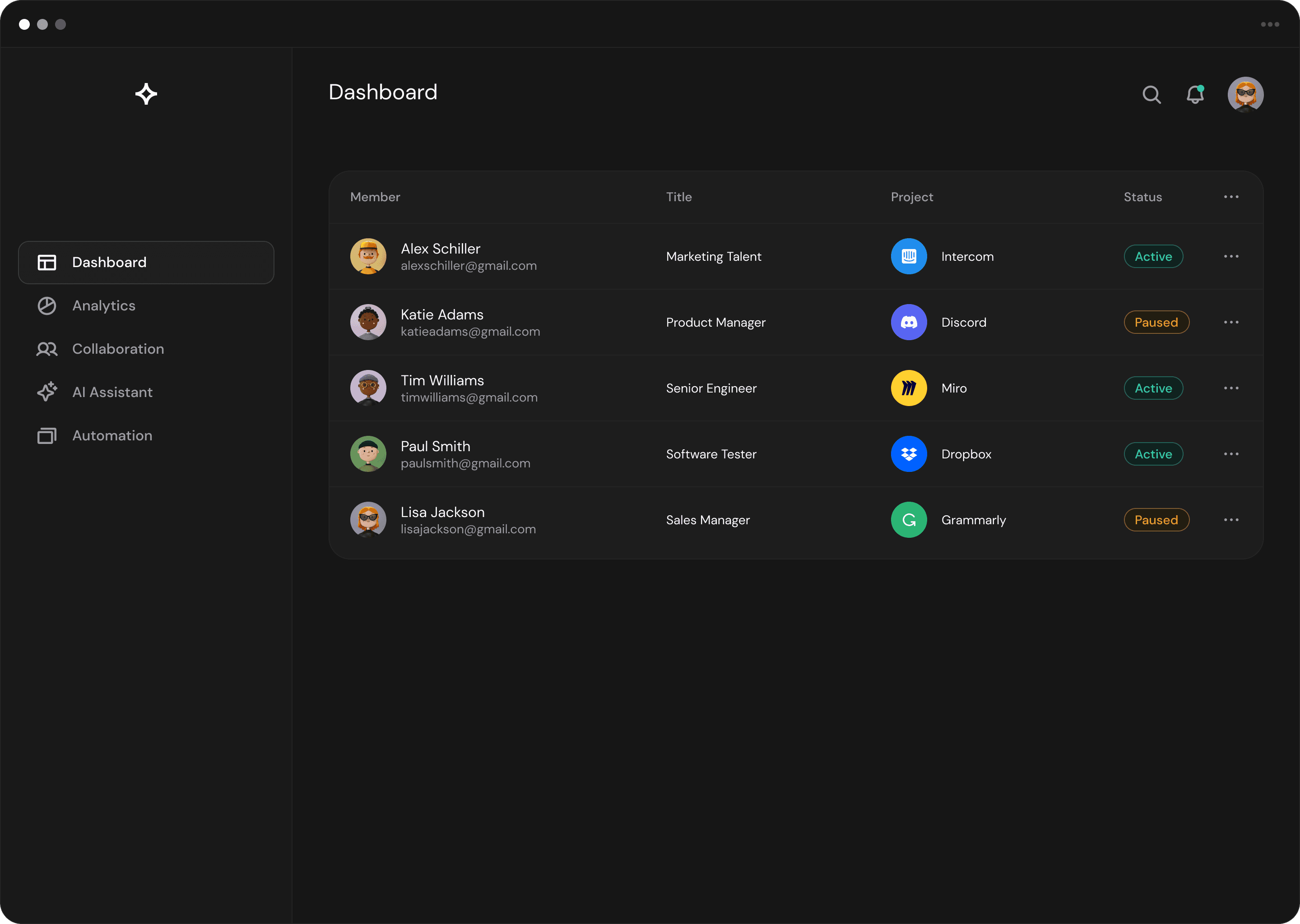Click the search magnifier icon

[1151, 94]
